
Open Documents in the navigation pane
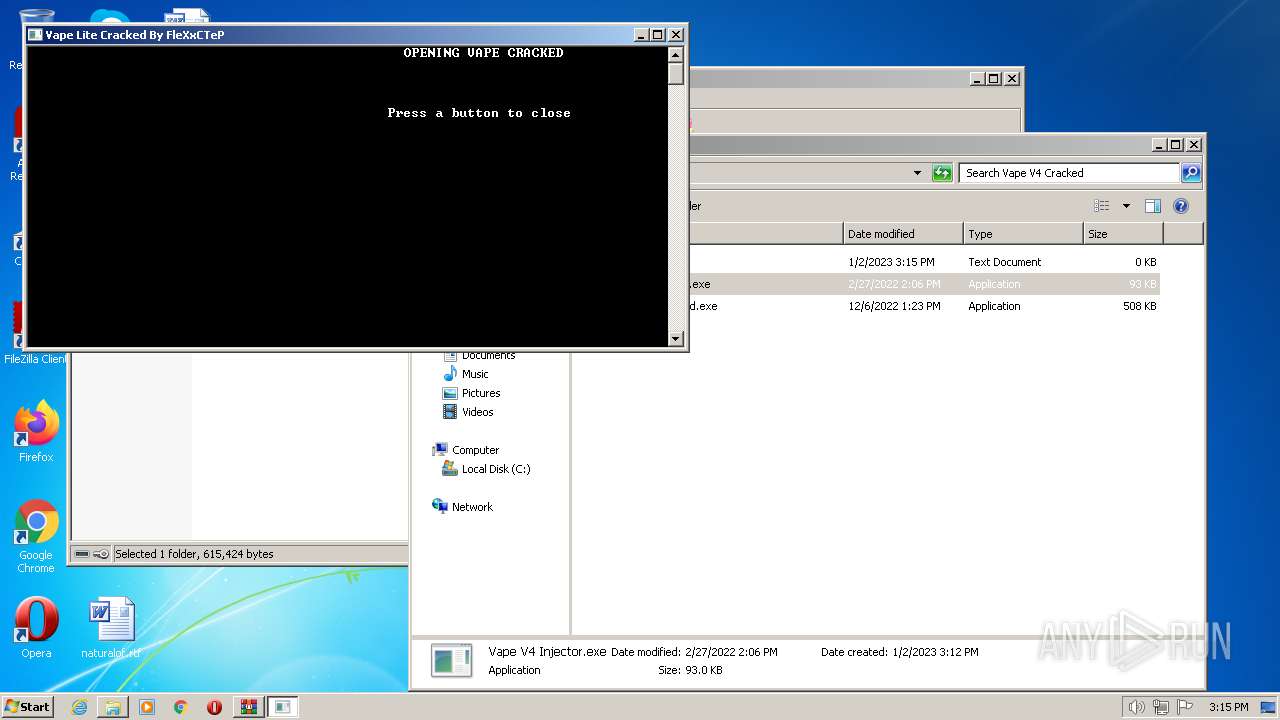[488, 355]
